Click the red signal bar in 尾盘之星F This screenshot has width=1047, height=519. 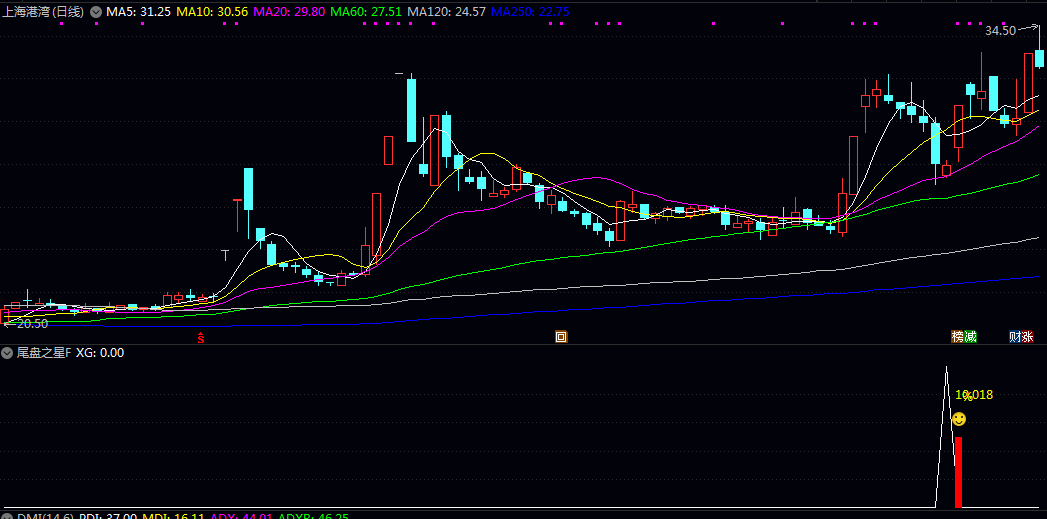pyautogui.click(x=958, y=471)
